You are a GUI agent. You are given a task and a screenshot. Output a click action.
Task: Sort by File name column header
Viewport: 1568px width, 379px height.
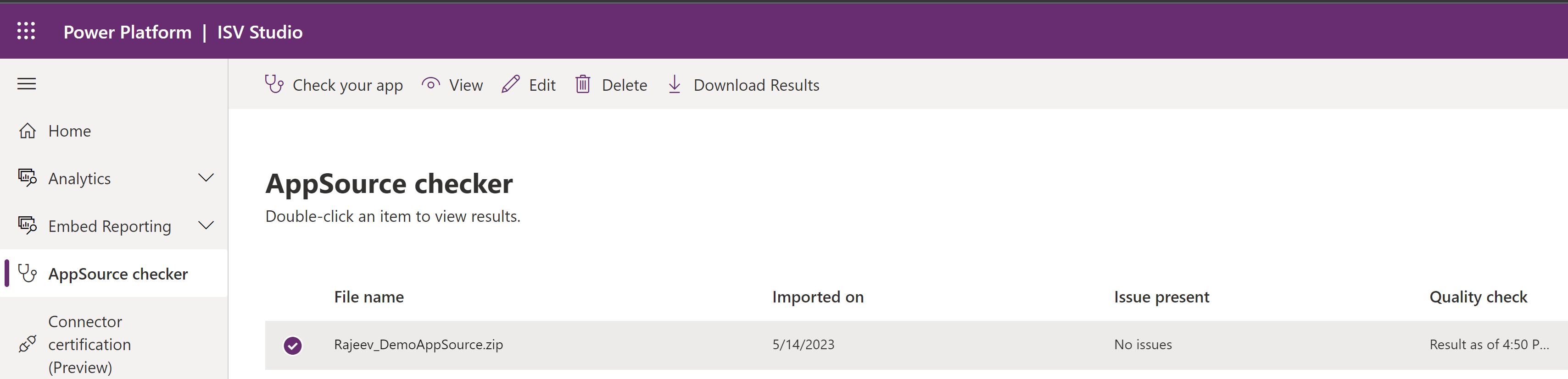(369, 297)
